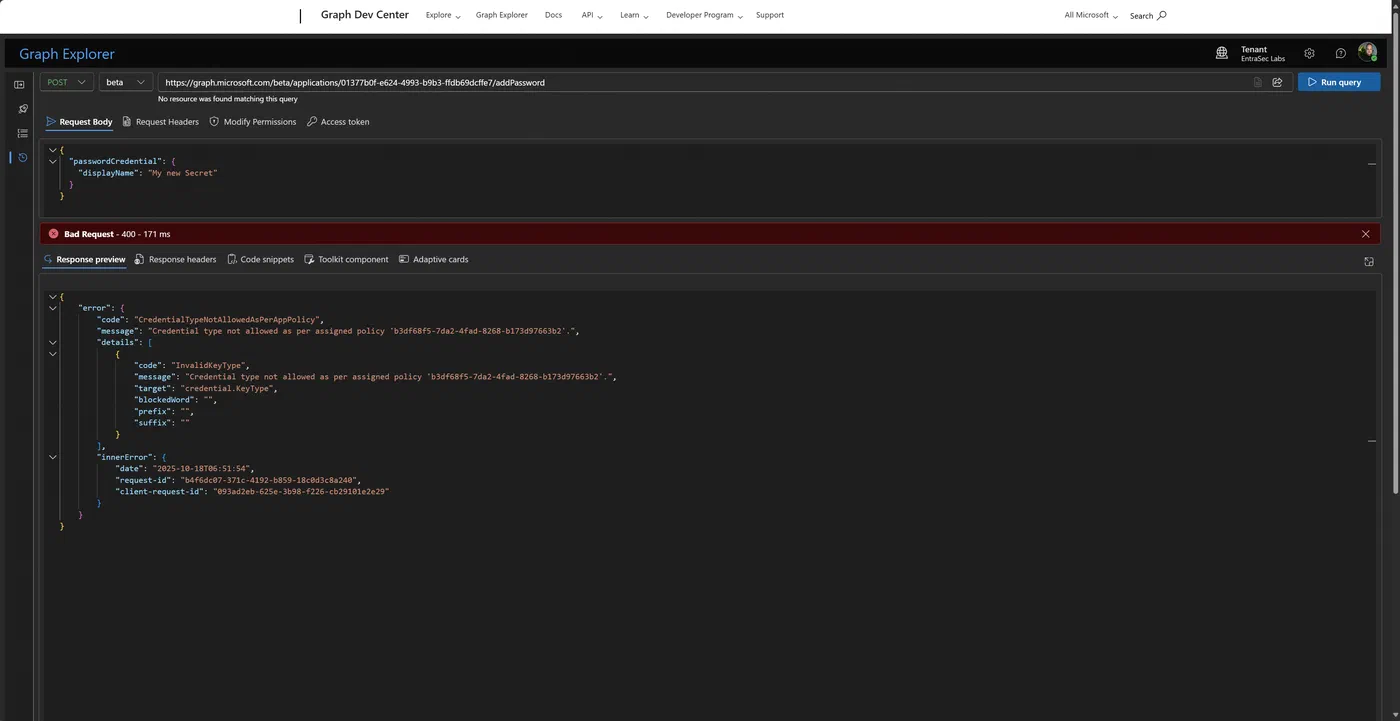Viewport: 1400px width, 721px height.
Task: Expand the Explore menu
Action: click(x=443, y=16)
